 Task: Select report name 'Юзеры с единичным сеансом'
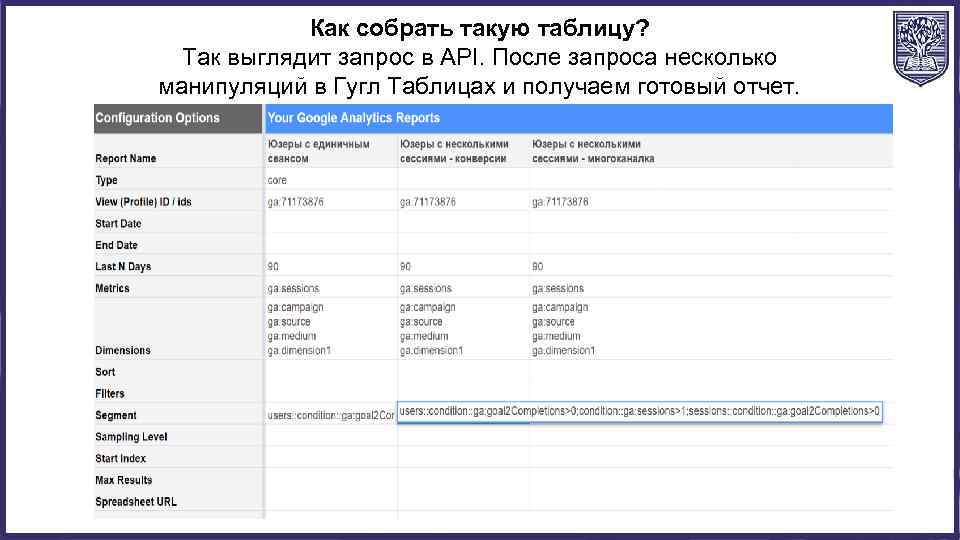click(x=318, y=151)
